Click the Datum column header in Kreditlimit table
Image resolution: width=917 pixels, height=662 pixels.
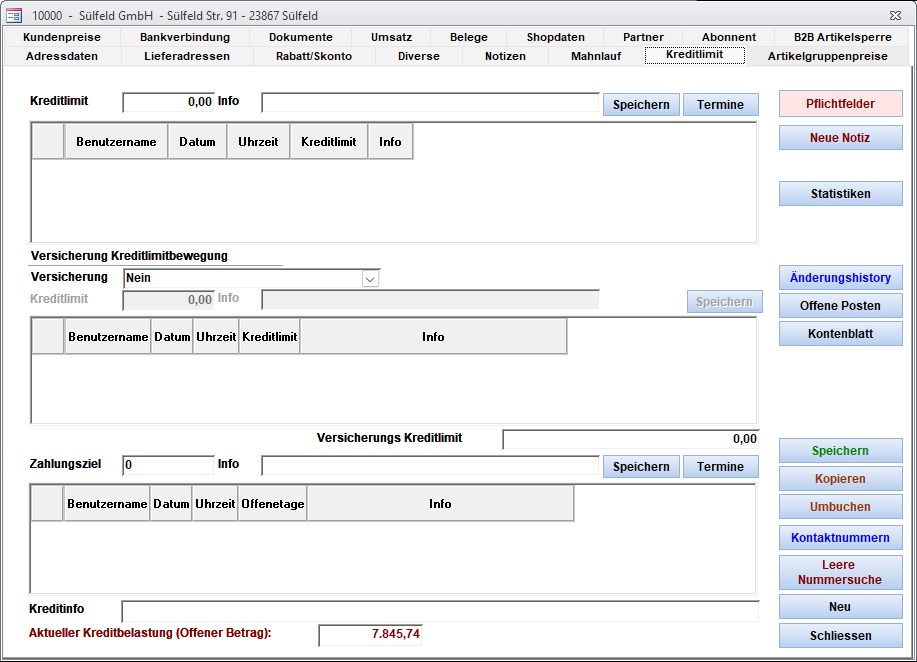[x=197, y=142]
